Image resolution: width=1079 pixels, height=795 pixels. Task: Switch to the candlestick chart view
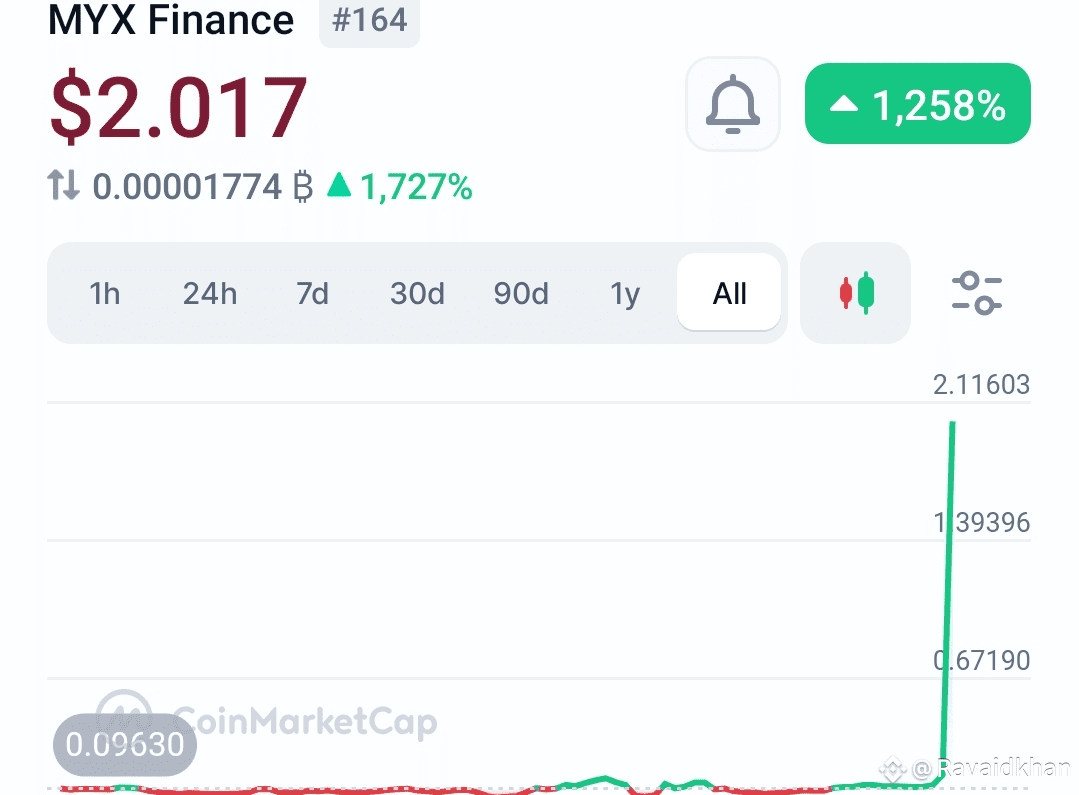pos(855,293)
